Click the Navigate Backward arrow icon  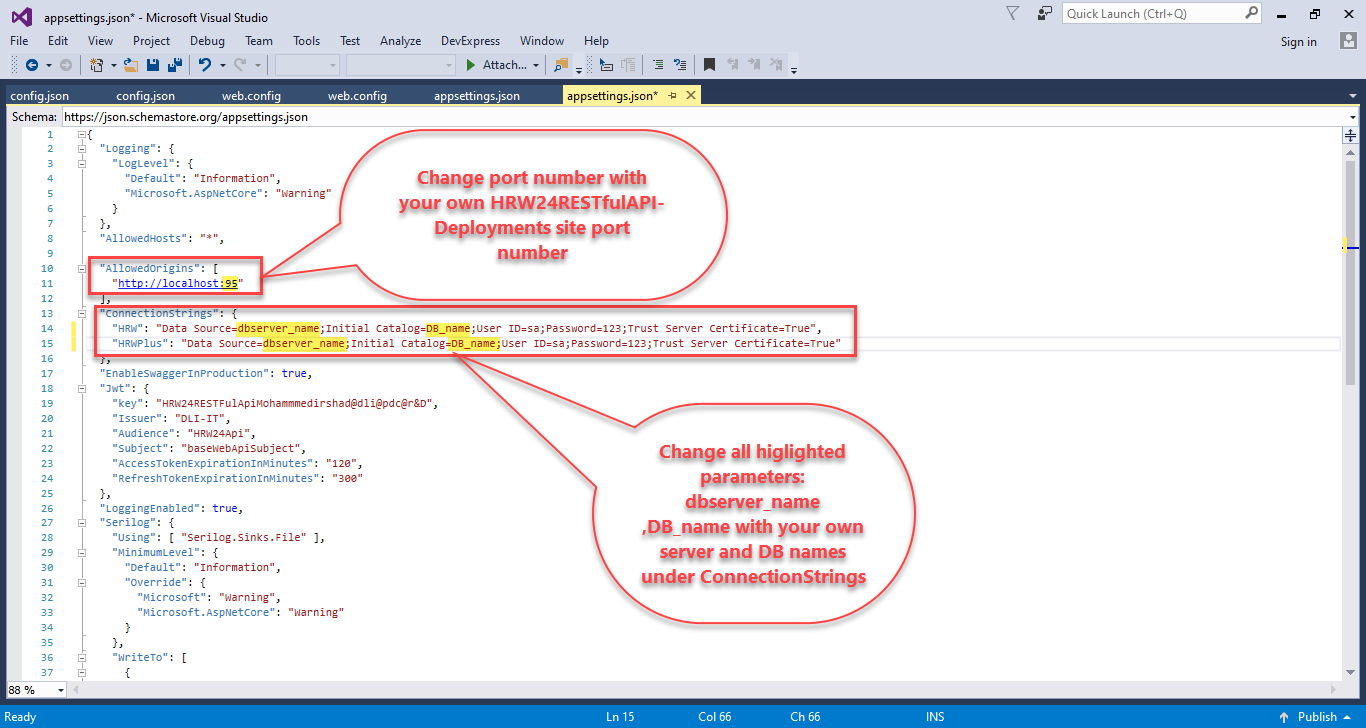tap(31, 65)
